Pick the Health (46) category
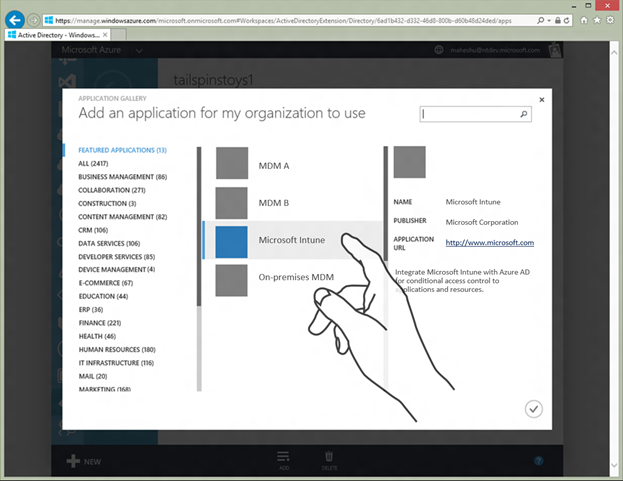The image size is (623, 481). pos(97,336)
